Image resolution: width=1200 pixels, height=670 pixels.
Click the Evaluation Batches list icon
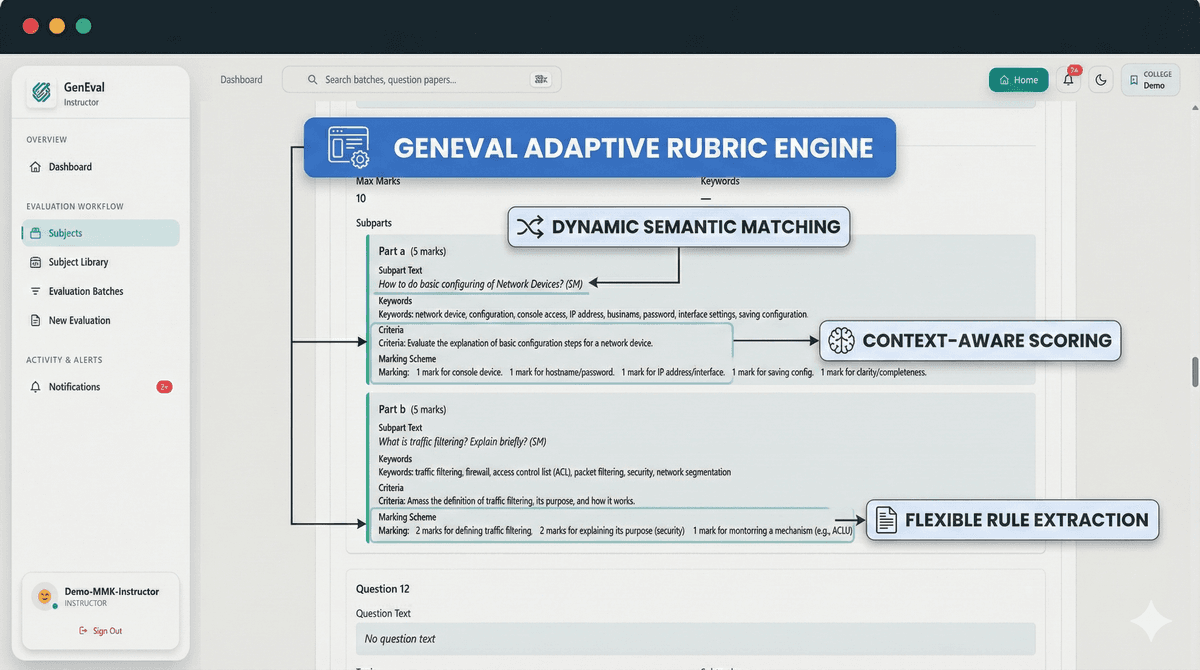coord(36,291)
